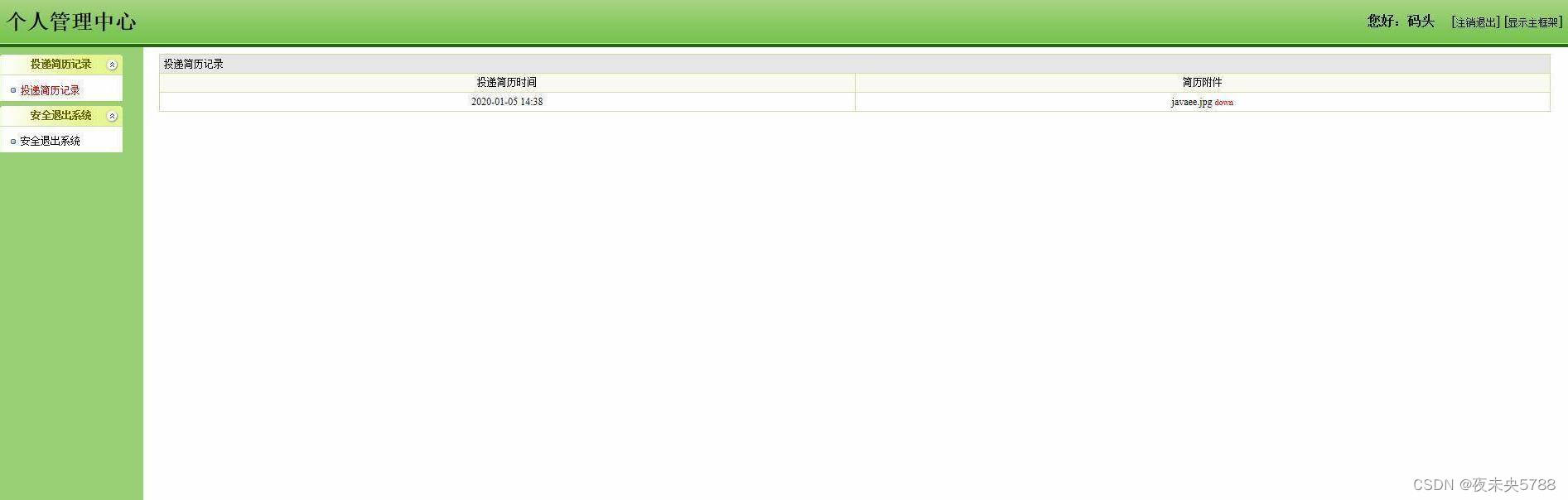1568x500 pixels.
Task: Click the 注销退出 logout link
Action: 1475,22
